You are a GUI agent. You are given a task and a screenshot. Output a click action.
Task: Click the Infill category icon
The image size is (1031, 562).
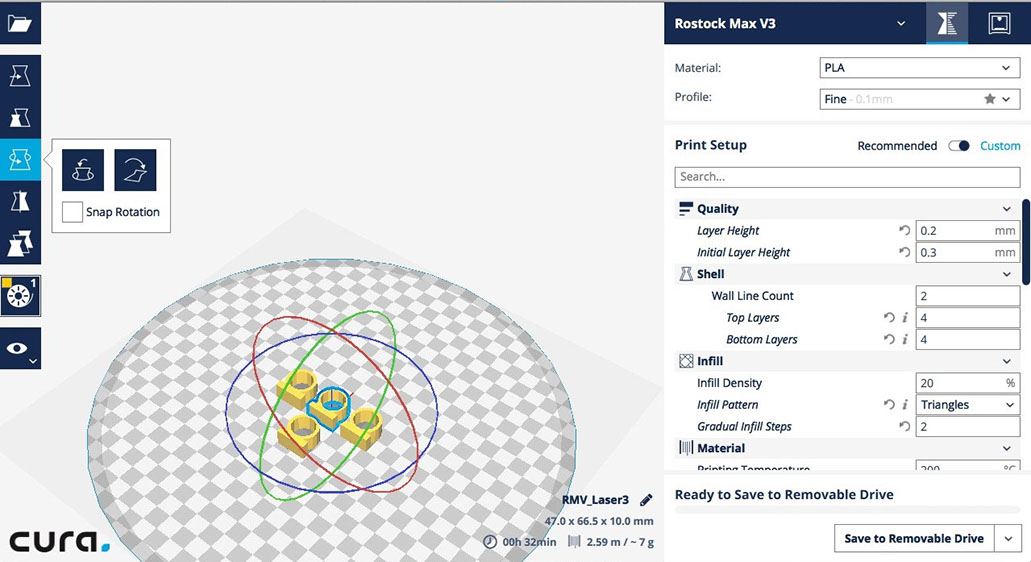(x=686, y=362)
